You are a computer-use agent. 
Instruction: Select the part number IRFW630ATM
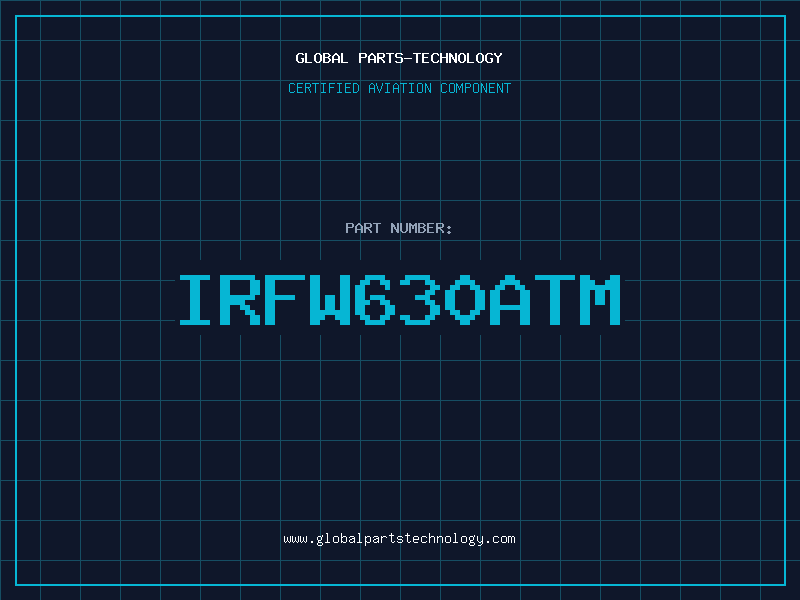399,299
